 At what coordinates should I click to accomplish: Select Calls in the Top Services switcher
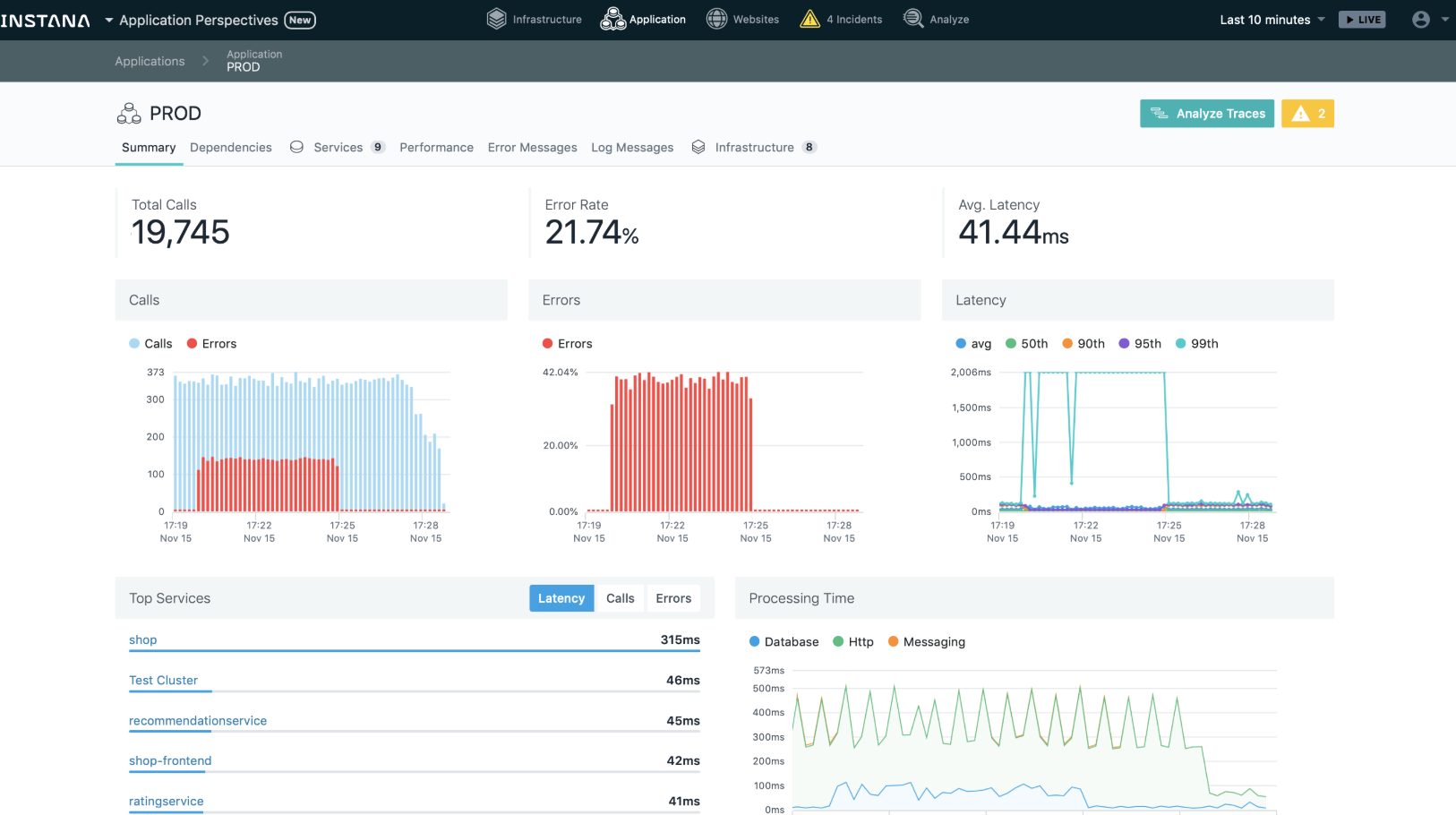coord(620,597)
